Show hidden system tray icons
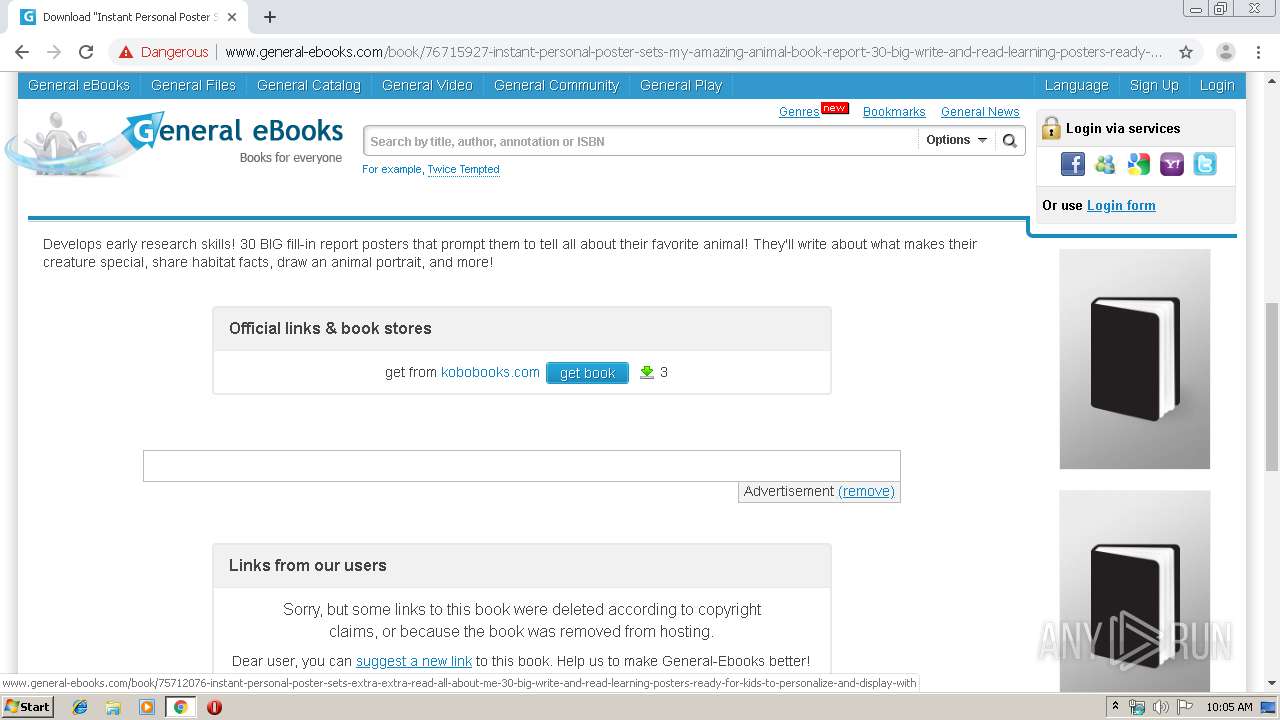 pos(1115,707)
